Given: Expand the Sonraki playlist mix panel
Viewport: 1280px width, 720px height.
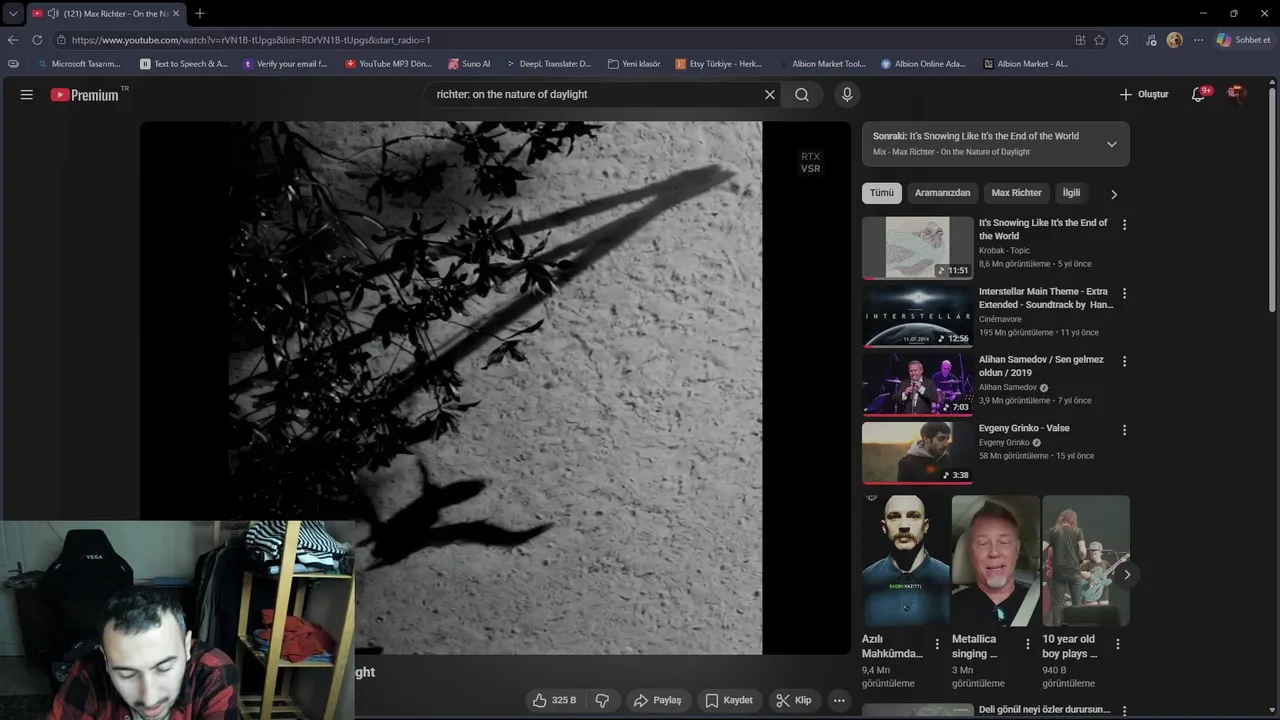Looking at the screenshot, I should (1112, 144).
